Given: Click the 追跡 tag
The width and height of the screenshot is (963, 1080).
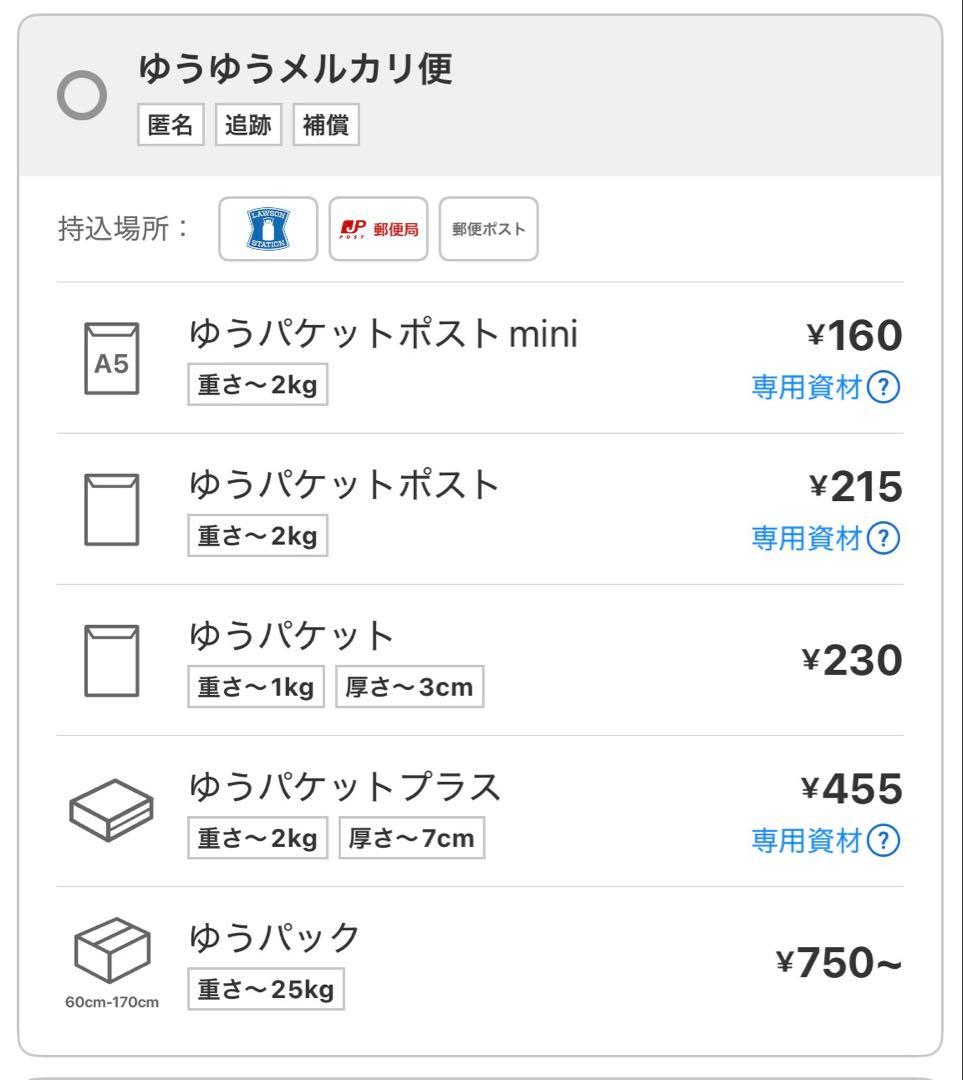Looking at the screenshot, I should [248, 127].
